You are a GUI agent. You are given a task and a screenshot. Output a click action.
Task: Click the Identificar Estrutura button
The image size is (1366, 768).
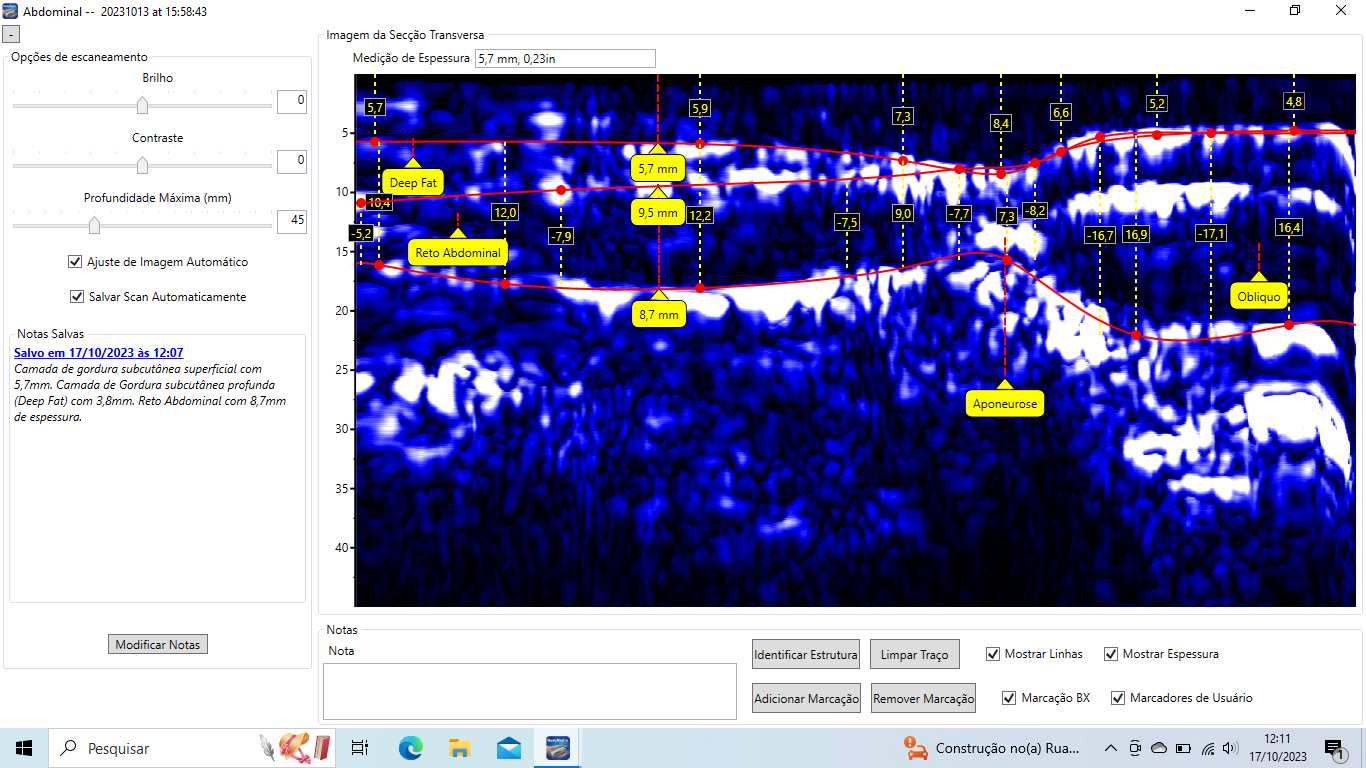click(805, 655)
